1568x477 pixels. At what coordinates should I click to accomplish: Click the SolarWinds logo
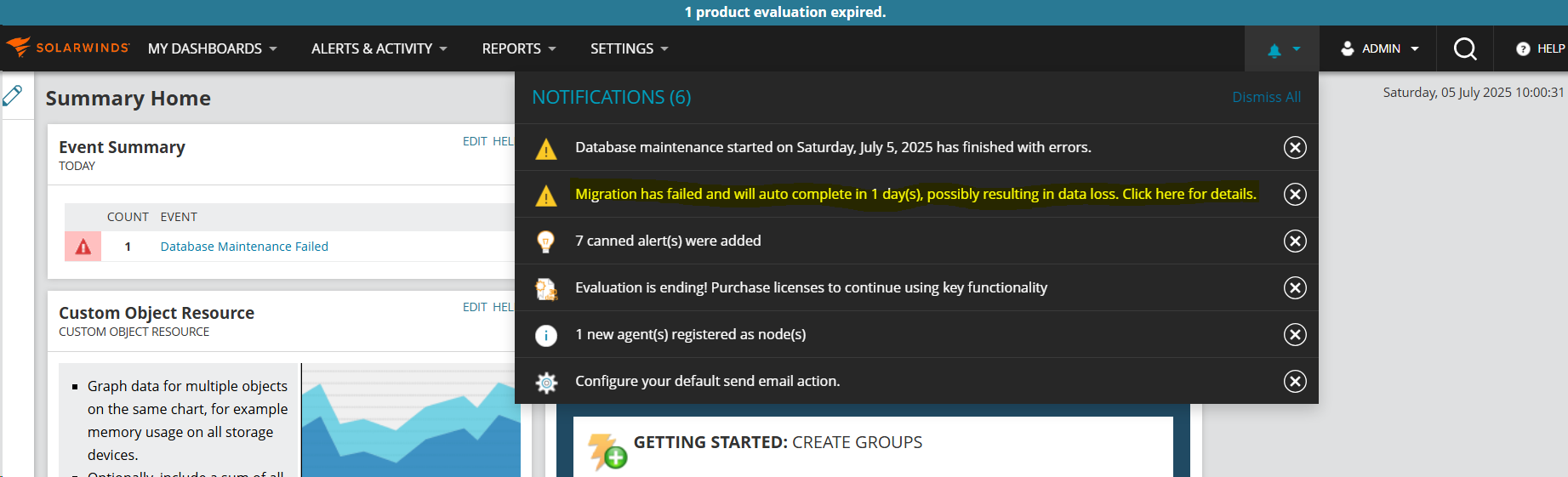point(67,48)
